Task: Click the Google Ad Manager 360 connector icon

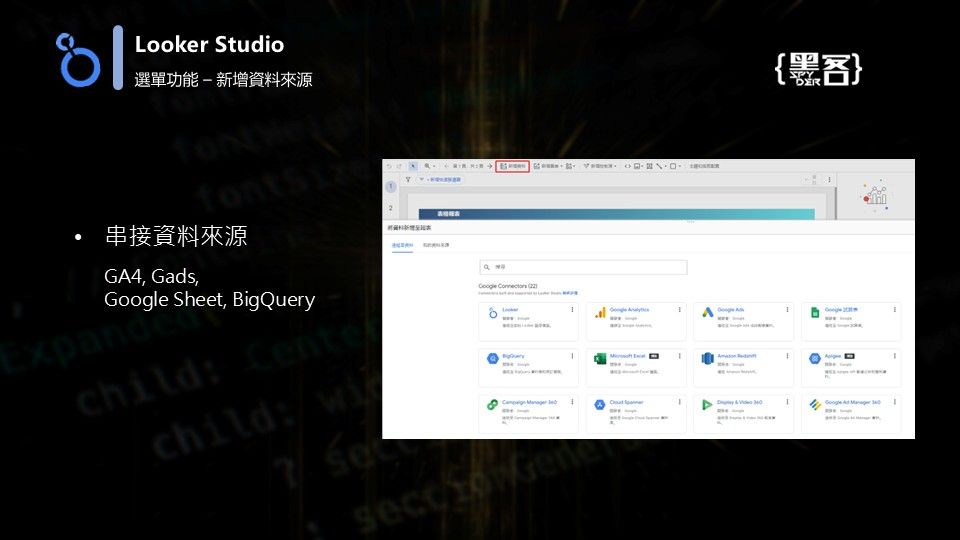Action: point(815,405)
